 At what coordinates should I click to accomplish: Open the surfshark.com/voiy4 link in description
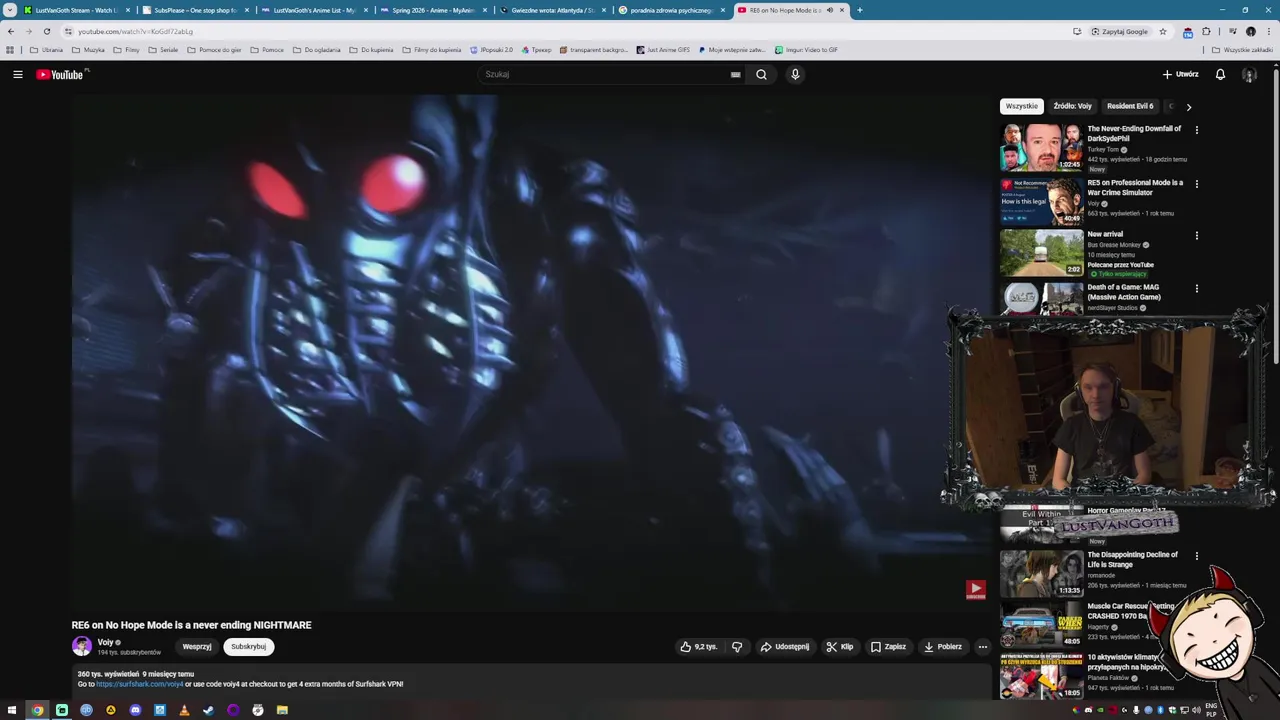pyautogui.click(x=140, y=684)
